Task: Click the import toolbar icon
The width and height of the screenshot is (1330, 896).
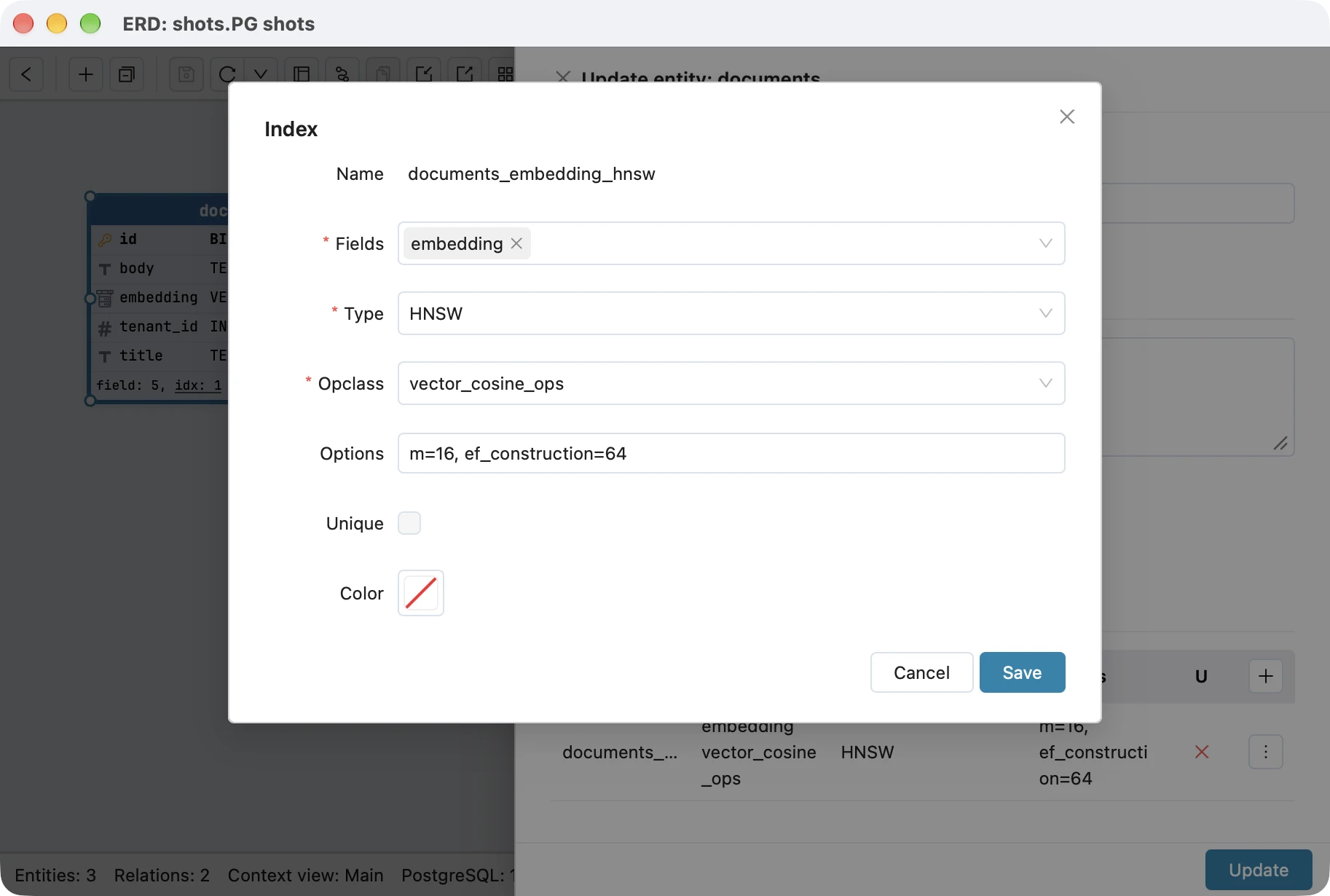Action: [424, 74]
